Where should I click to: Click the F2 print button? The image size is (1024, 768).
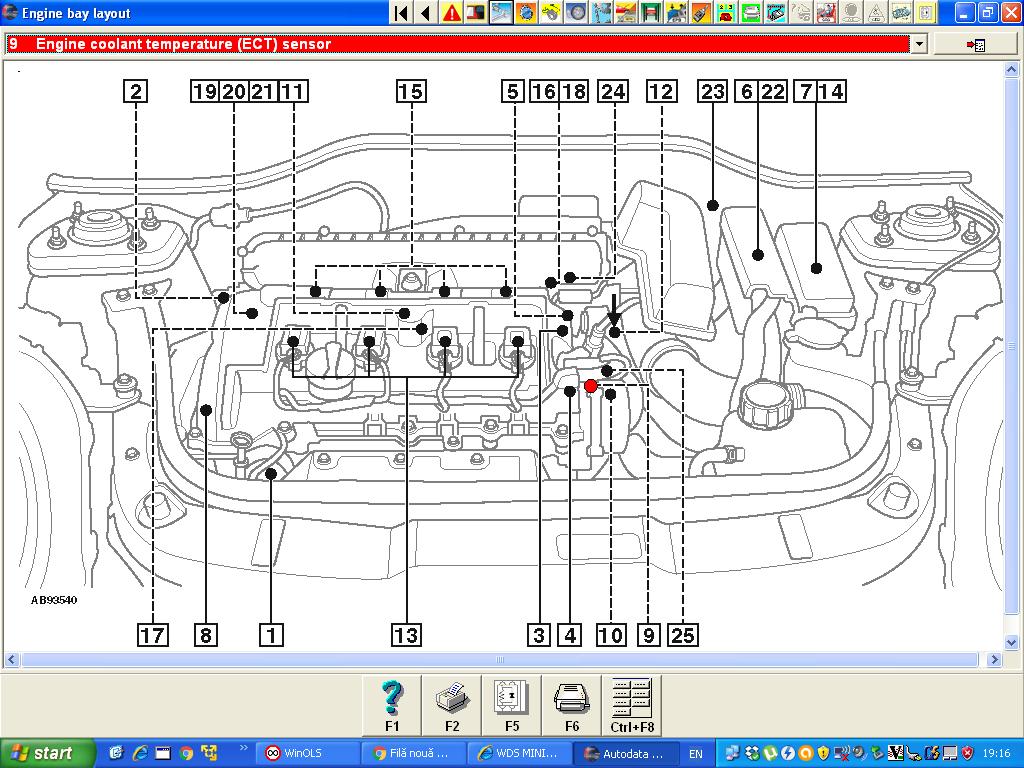tap(452, 705)
